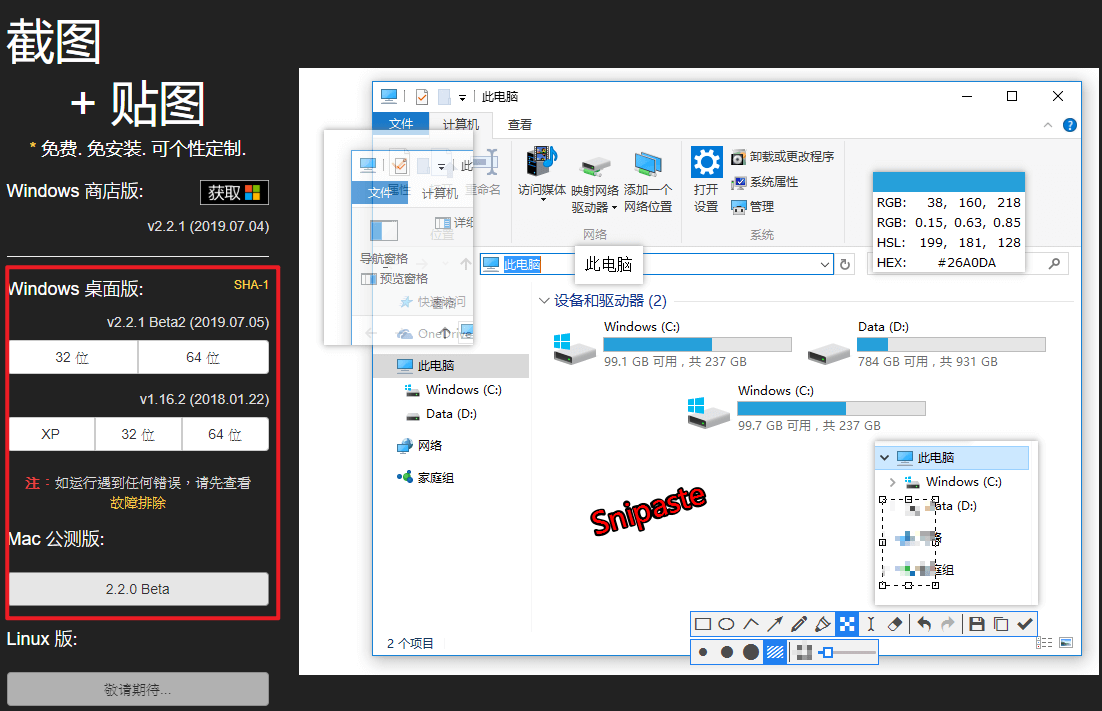Collapse 此电脑 in the tree popup

(x=884, y=456)
